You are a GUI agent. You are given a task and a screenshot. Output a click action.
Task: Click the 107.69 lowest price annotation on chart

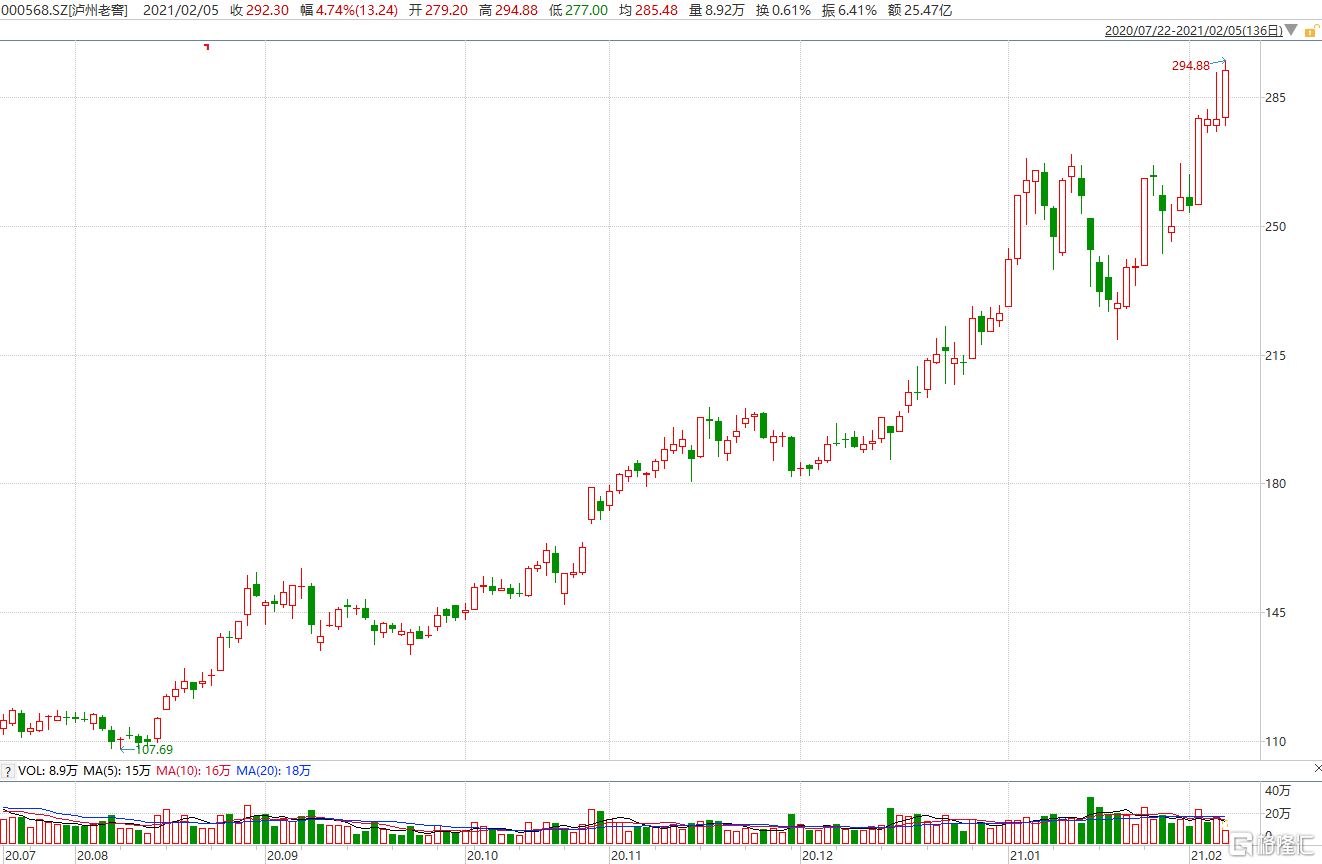pyautogui.click(x=154, y=749)
